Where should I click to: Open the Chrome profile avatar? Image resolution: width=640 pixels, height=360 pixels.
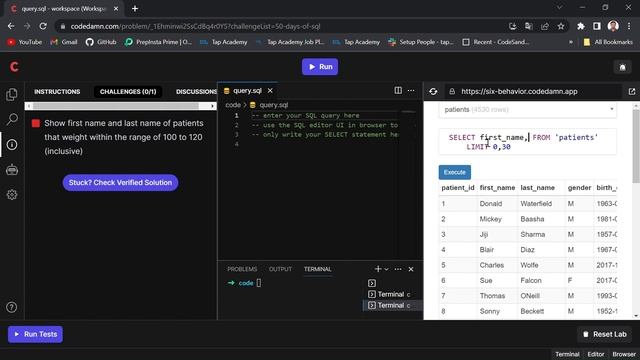pos(613,26)
